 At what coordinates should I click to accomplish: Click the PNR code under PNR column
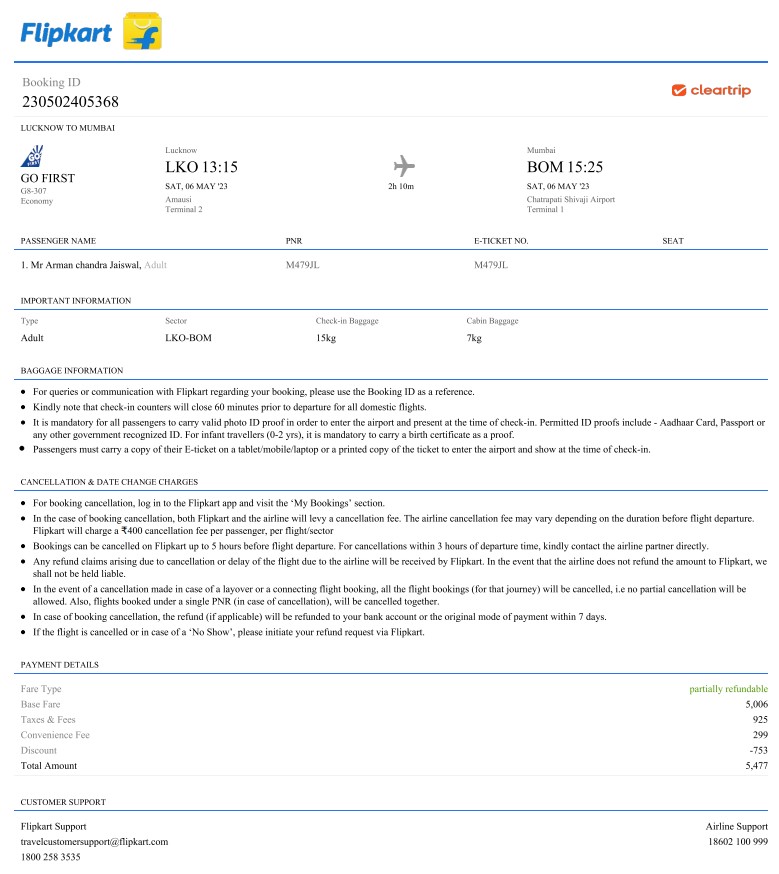[302, 265]
